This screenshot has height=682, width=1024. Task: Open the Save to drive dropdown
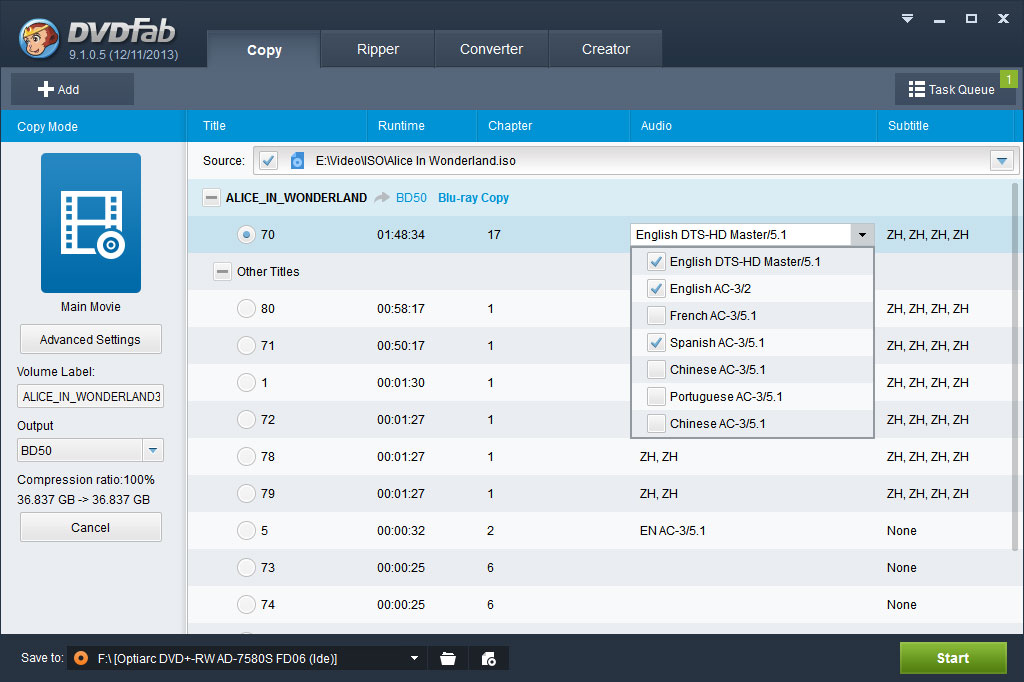tap(414, 658)
